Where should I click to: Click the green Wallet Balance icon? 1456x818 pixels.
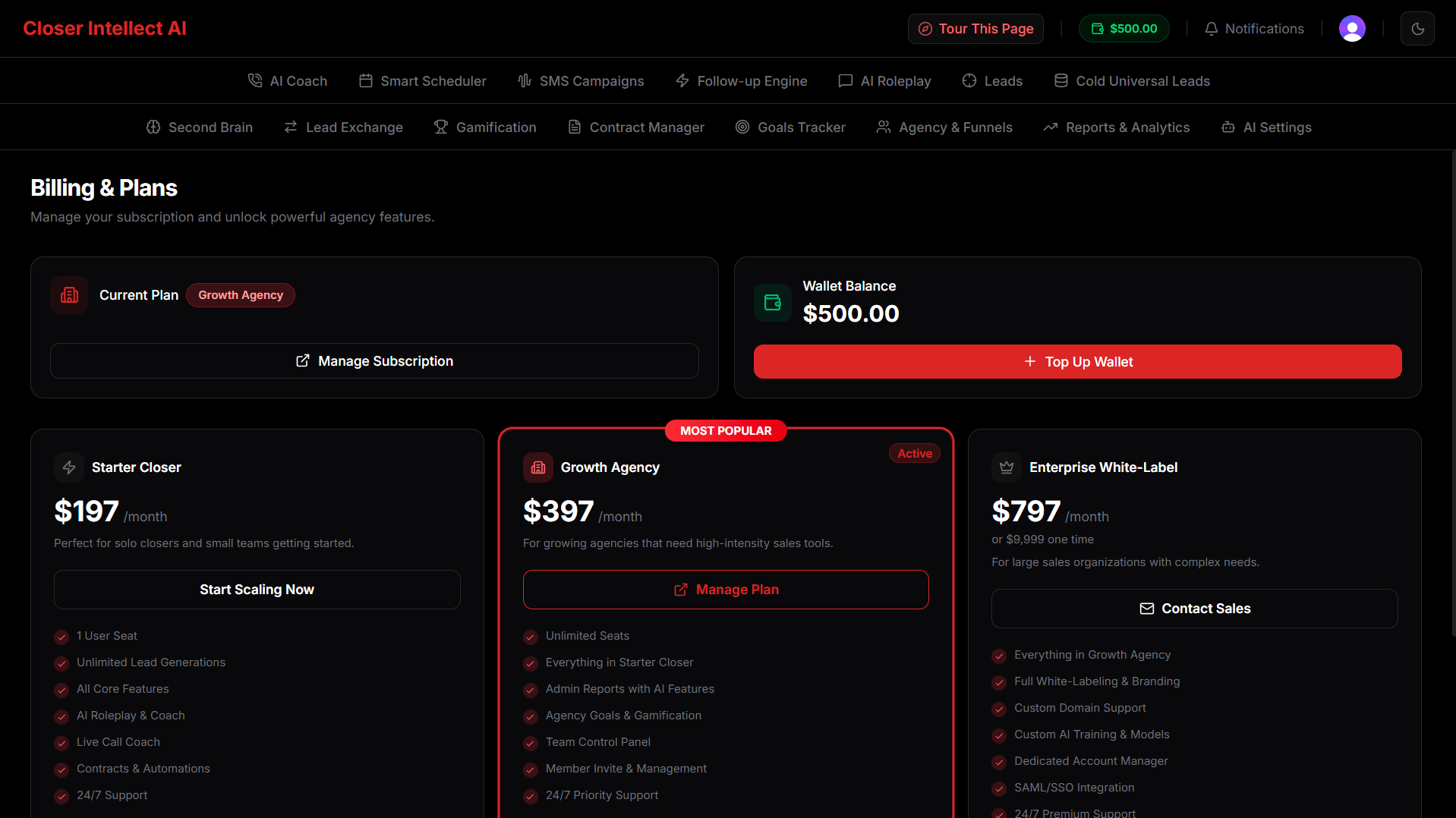pyautogui.click(x=773, y=303)
